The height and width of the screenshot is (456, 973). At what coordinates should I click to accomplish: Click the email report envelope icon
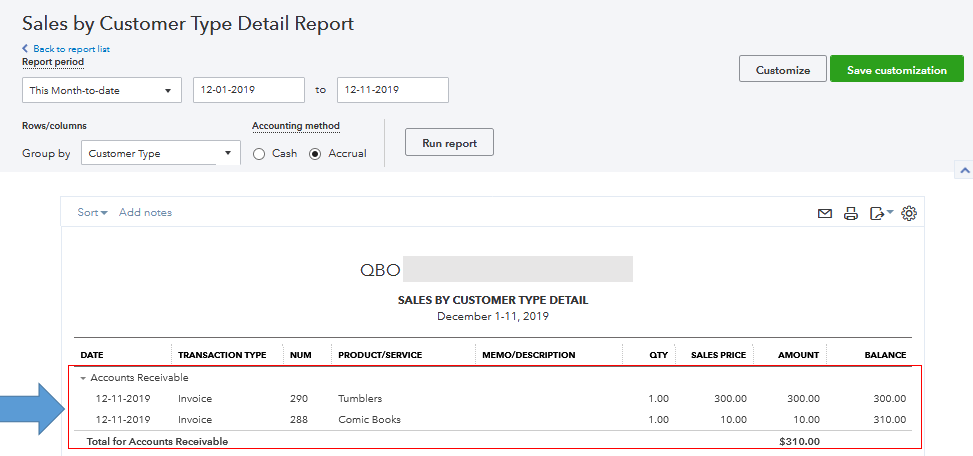point(825,213)
